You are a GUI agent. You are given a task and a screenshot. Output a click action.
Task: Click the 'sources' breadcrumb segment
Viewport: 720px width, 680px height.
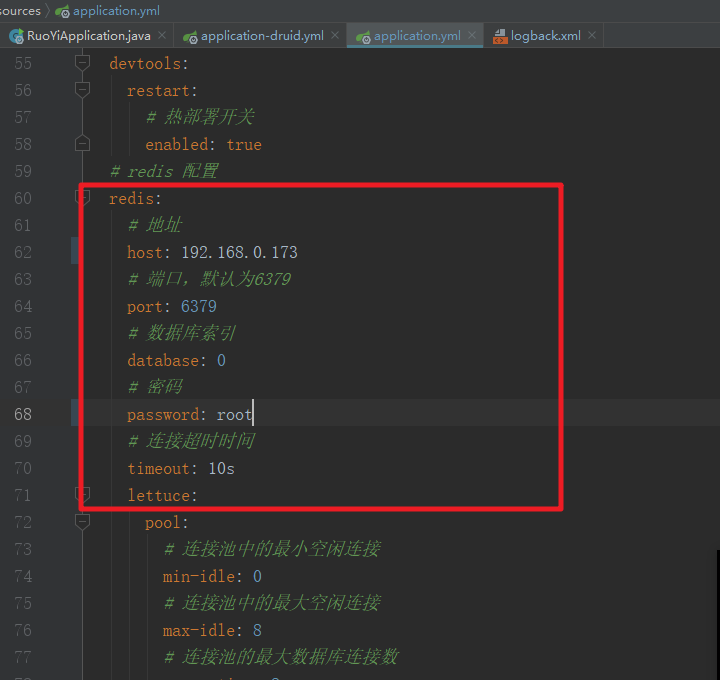pos(20,11)
